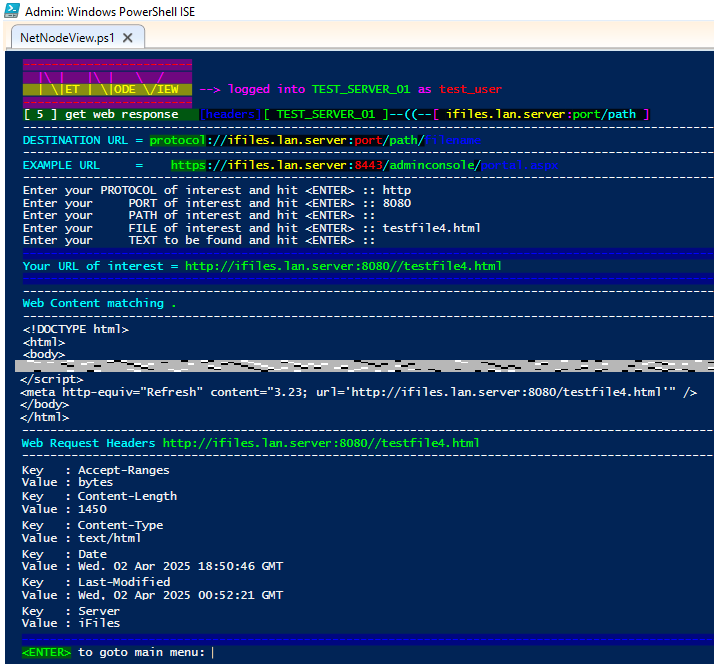Click the 'test_user' text in red
Image resolution: width=714 pixels, height=664 pixels.
click(470, 89)
